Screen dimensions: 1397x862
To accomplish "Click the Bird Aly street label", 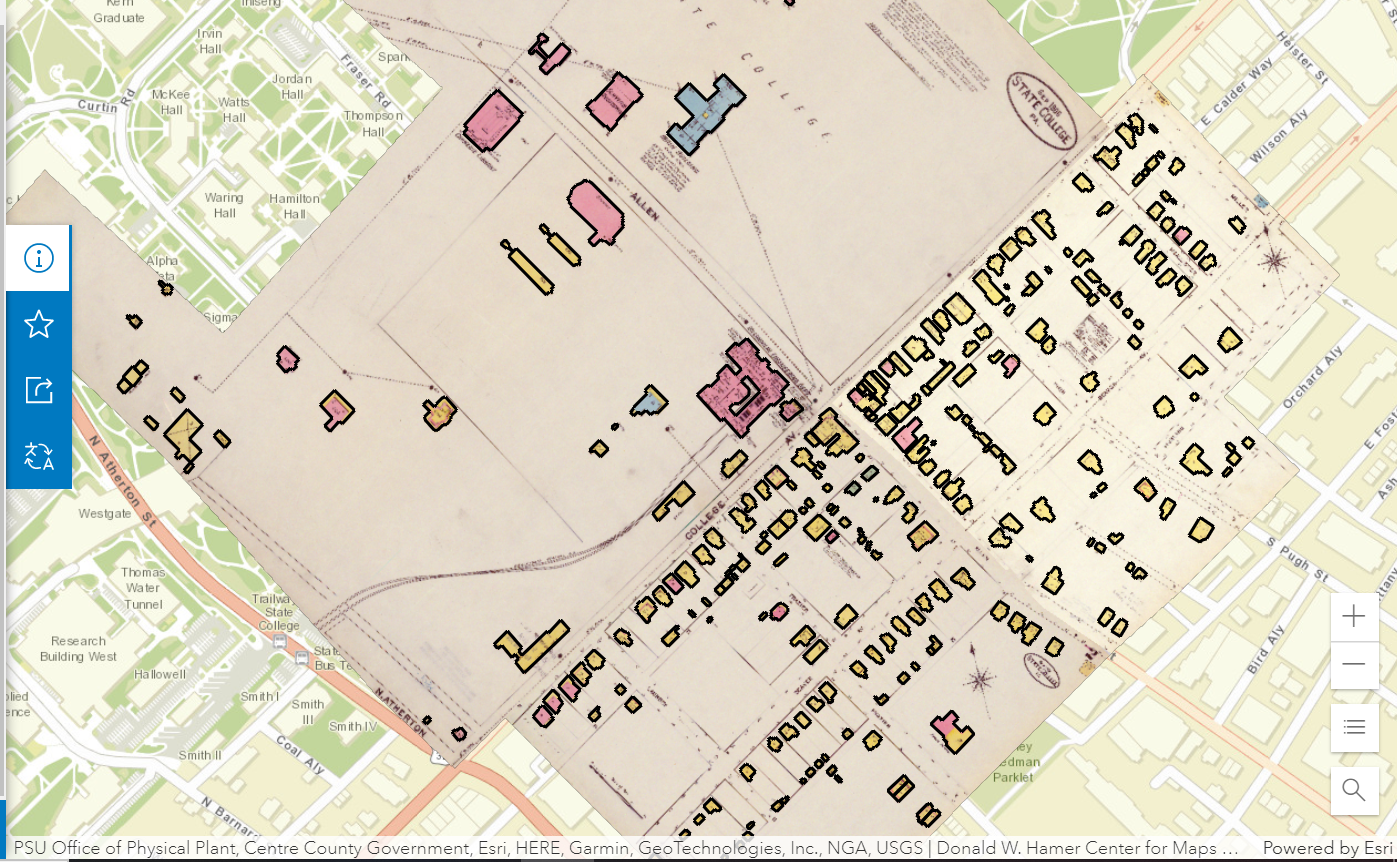I will click(1265, 648).
